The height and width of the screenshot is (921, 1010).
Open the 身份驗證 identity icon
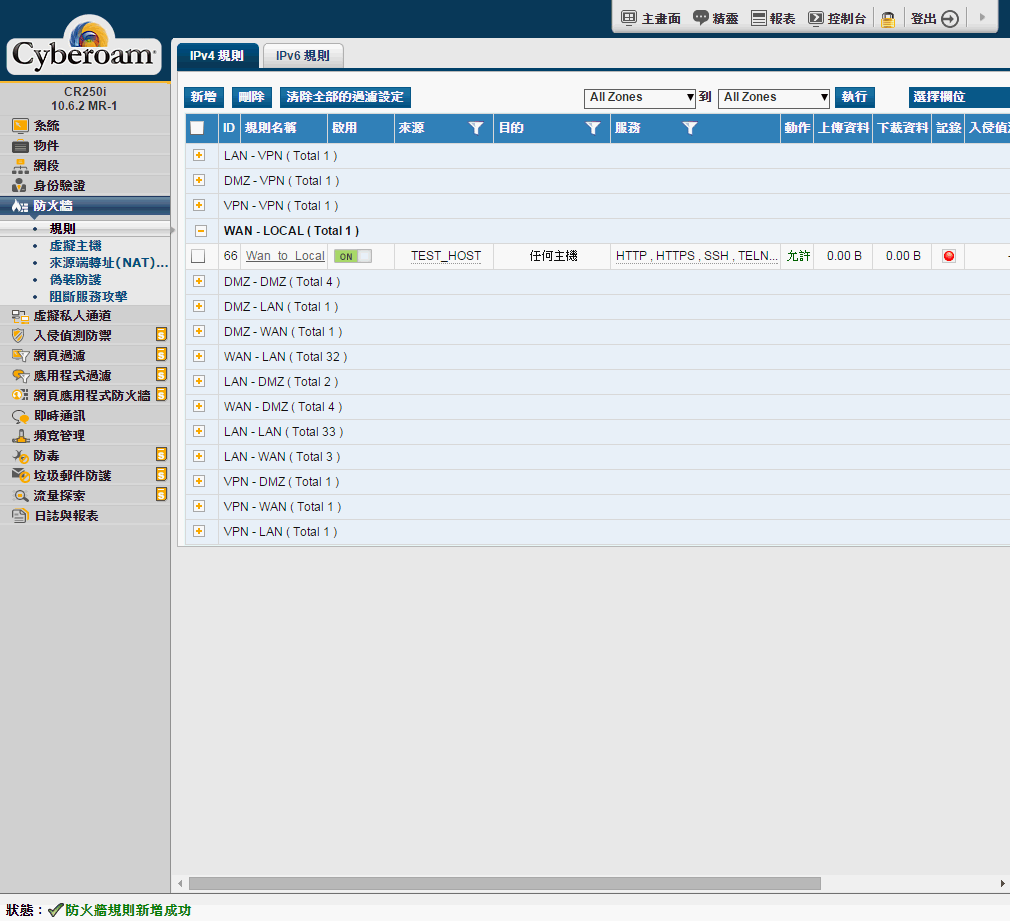point(20,186)
